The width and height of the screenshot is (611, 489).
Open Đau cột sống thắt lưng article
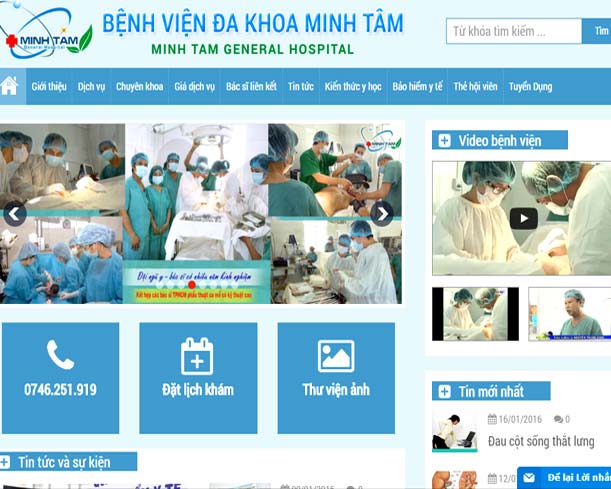(541, 441)
